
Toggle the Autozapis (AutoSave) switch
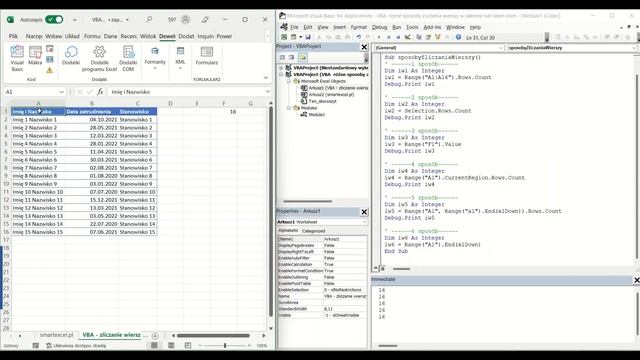point(54,20)
